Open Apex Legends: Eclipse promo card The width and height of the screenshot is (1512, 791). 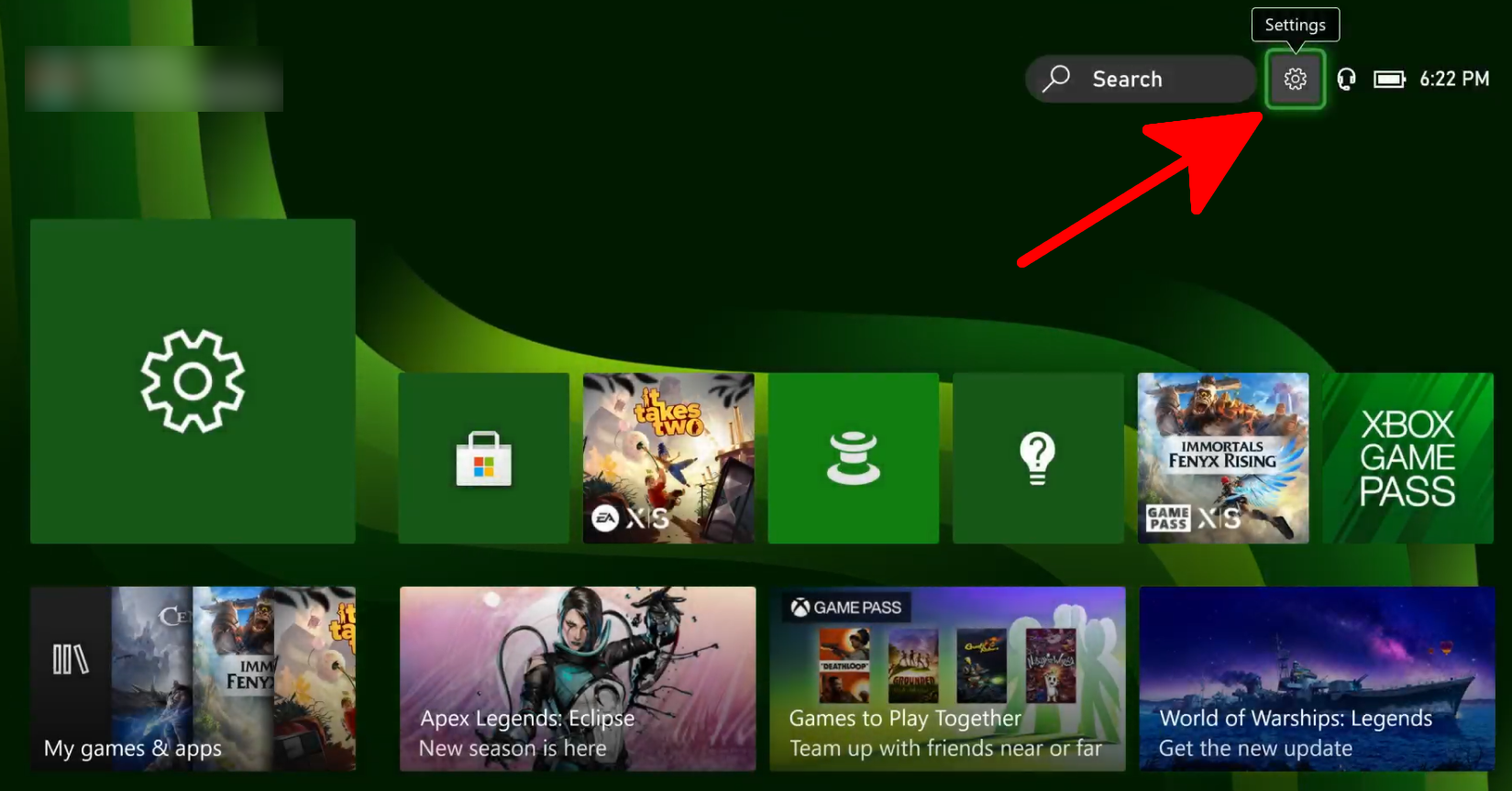pyautogui.click(x=578, y=679)
